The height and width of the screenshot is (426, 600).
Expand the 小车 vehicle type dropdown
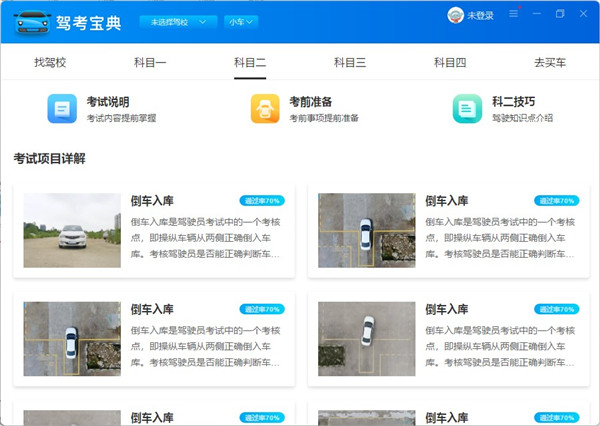pos(241,22)
